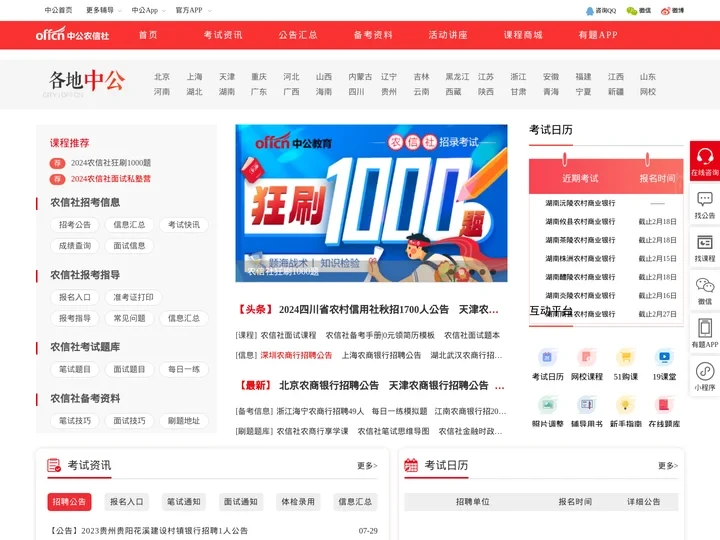This screenshot has width=720, height=540.
Task: Open the 51购课 shopping cart icon
Action: click(625, 357)
